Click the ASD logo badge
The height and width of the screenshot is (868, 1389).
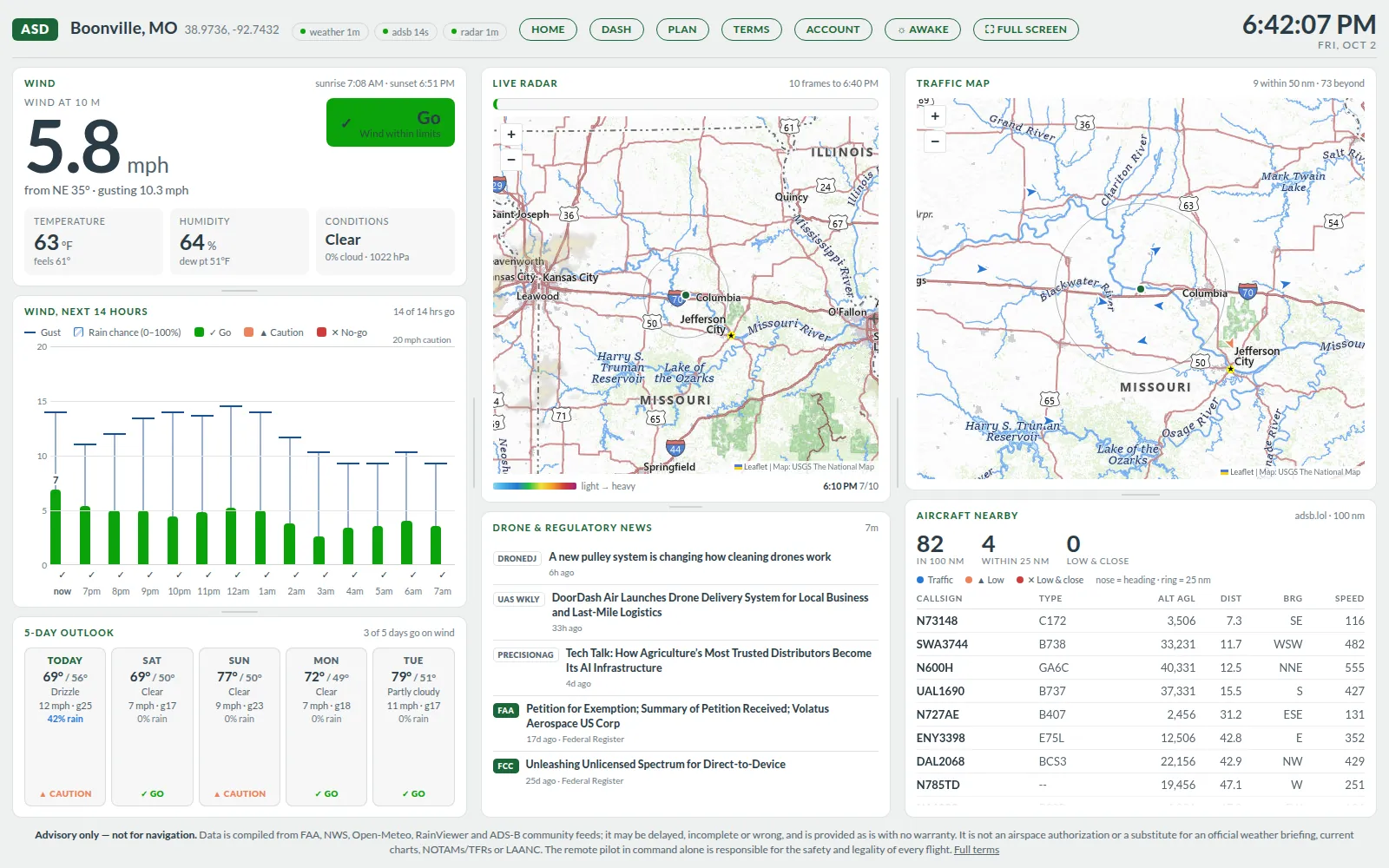(35, 30)
